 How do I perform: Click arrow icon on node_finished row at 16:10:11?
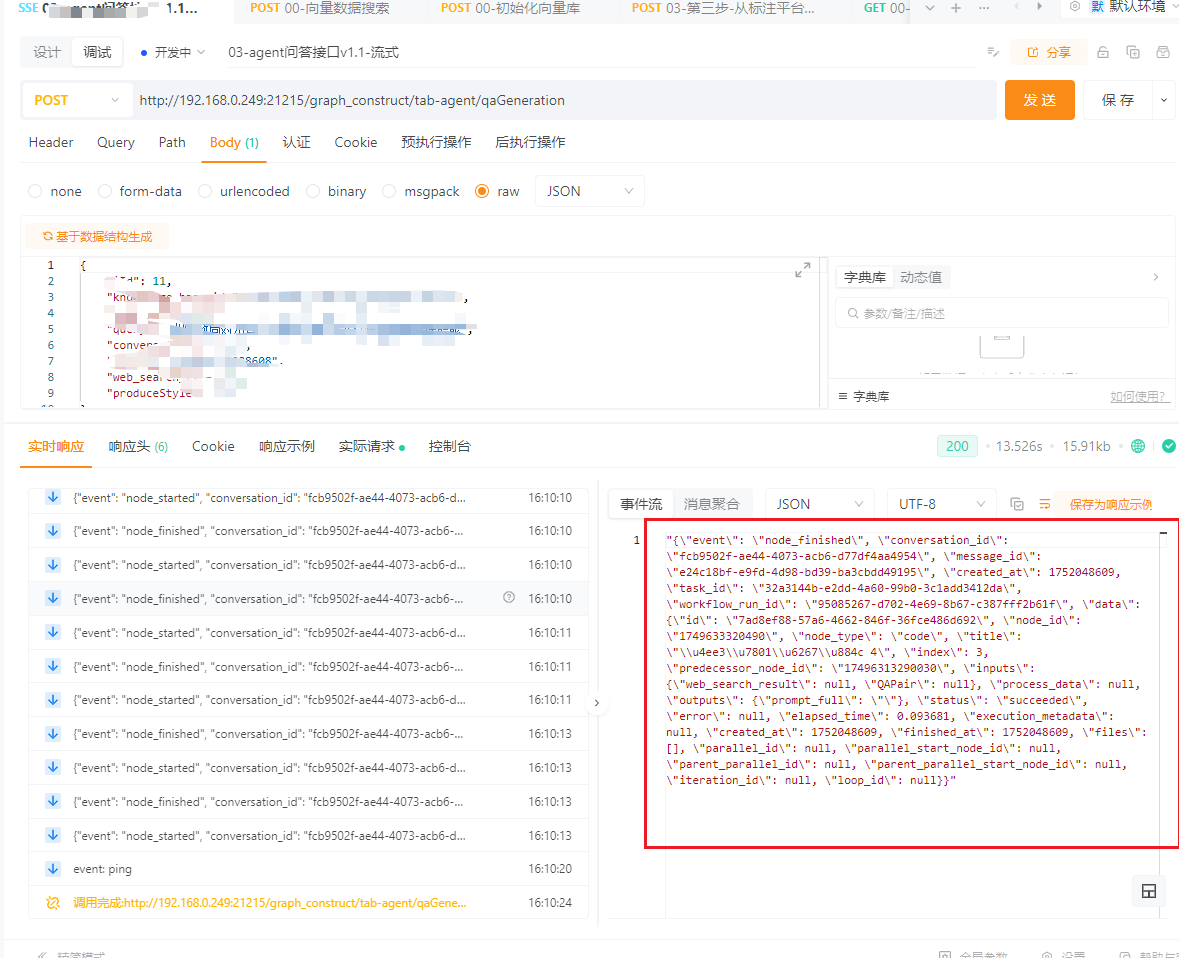(x=53, y=666)
